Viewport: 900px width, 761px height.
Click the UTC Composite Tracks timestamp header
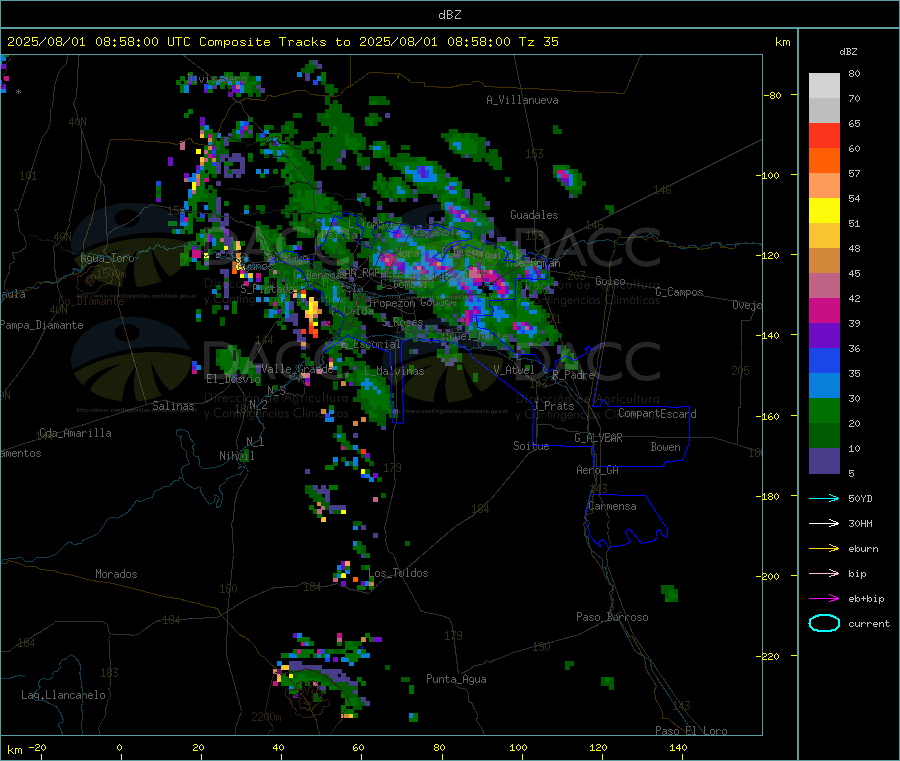point(282,42)
